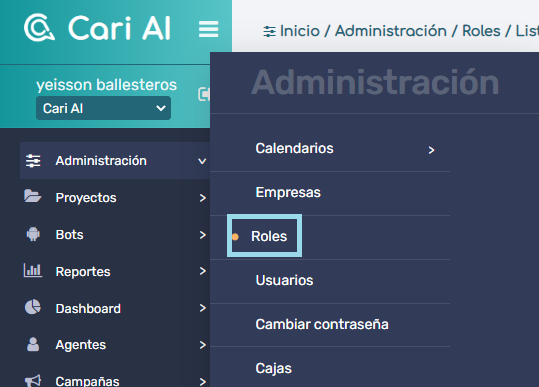The image size is (539, 387).
Task: Open the Usuarios menu entry
Action: (284, 280)
